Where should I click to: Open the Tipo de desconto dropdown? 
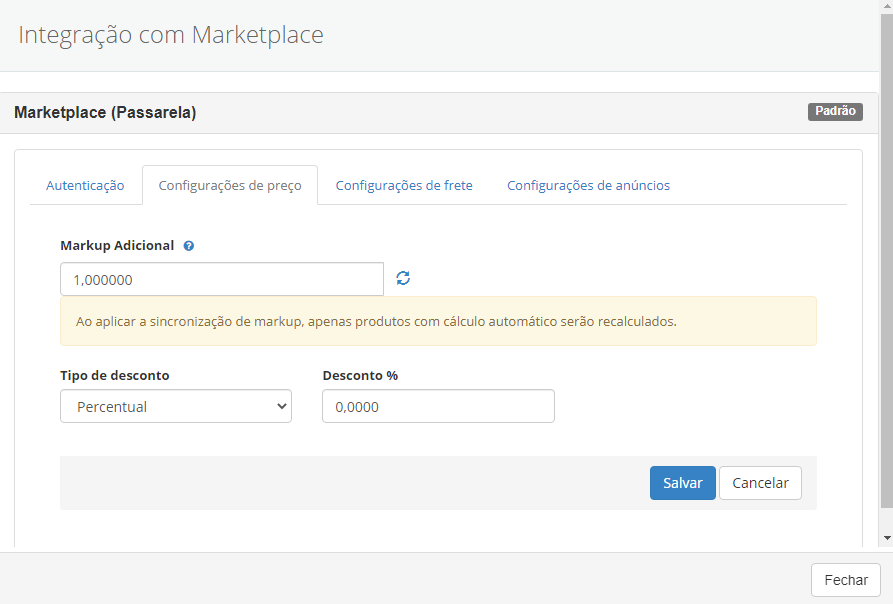click(176, 407)
